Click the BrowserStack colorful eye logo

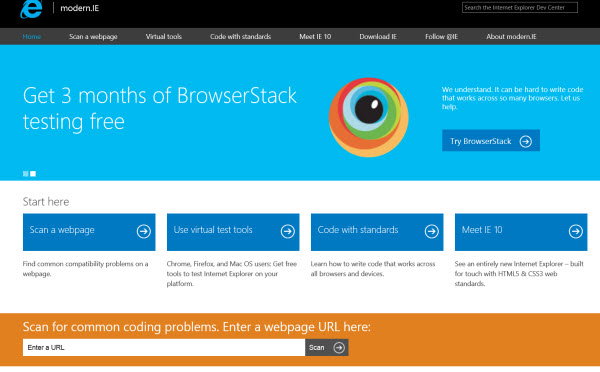tap(368, 117)
